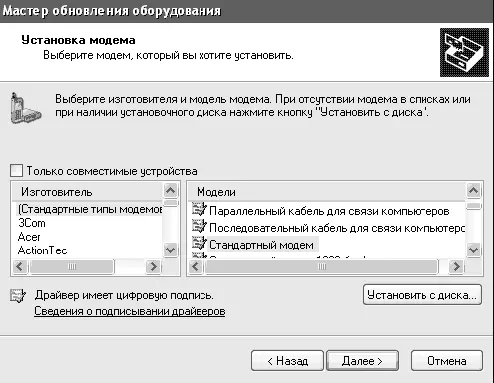Click the digital signature icon near 'Драйвер имеет'
This screenshot has width=494, height=383.
click(18, 296)
